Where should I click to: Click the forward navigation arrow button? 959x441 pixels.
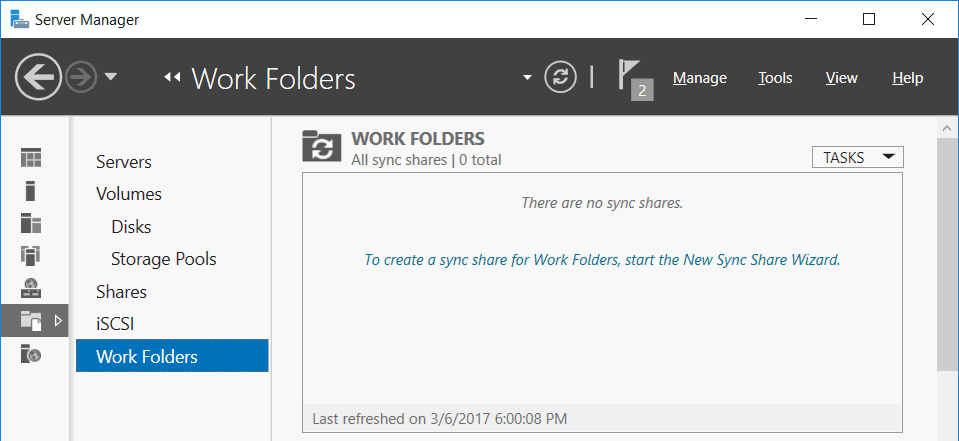[81, 77]
